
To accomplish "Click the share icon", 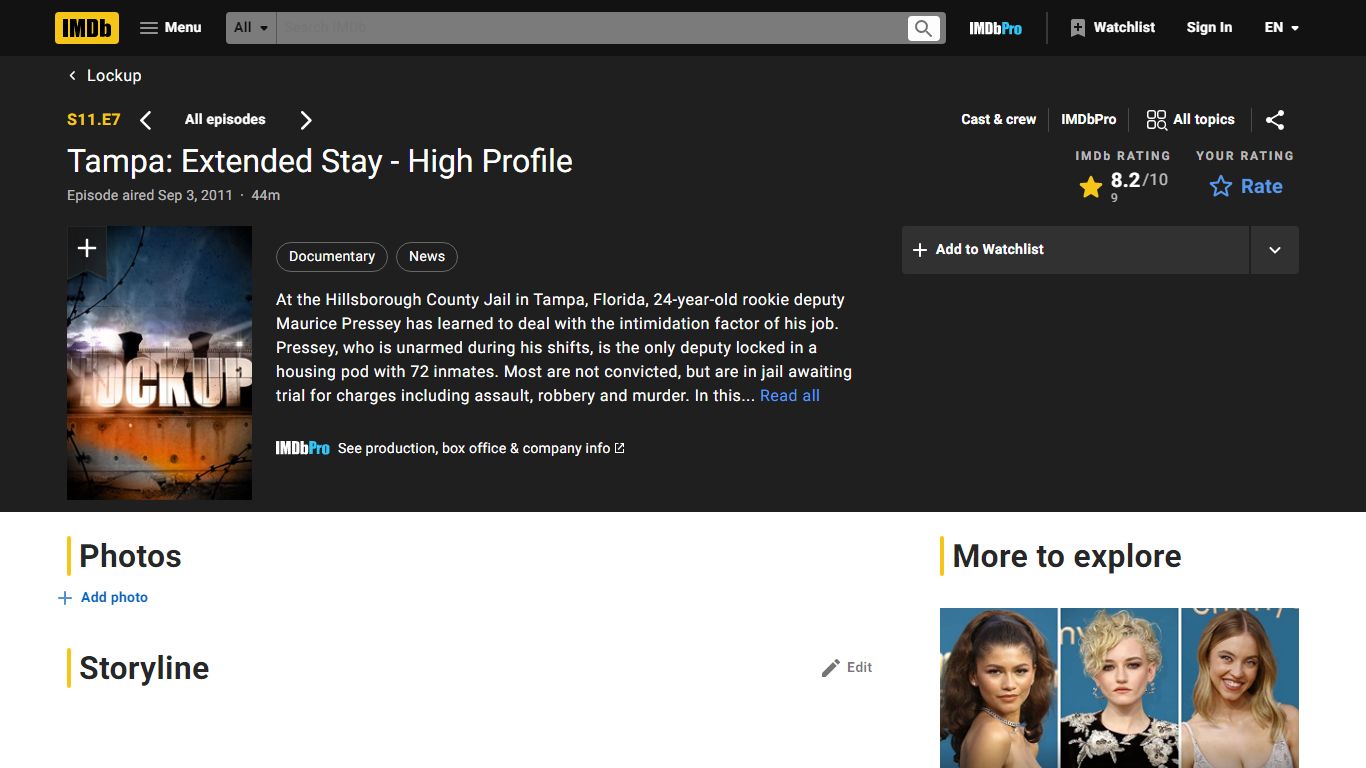I will [1275, 120].
